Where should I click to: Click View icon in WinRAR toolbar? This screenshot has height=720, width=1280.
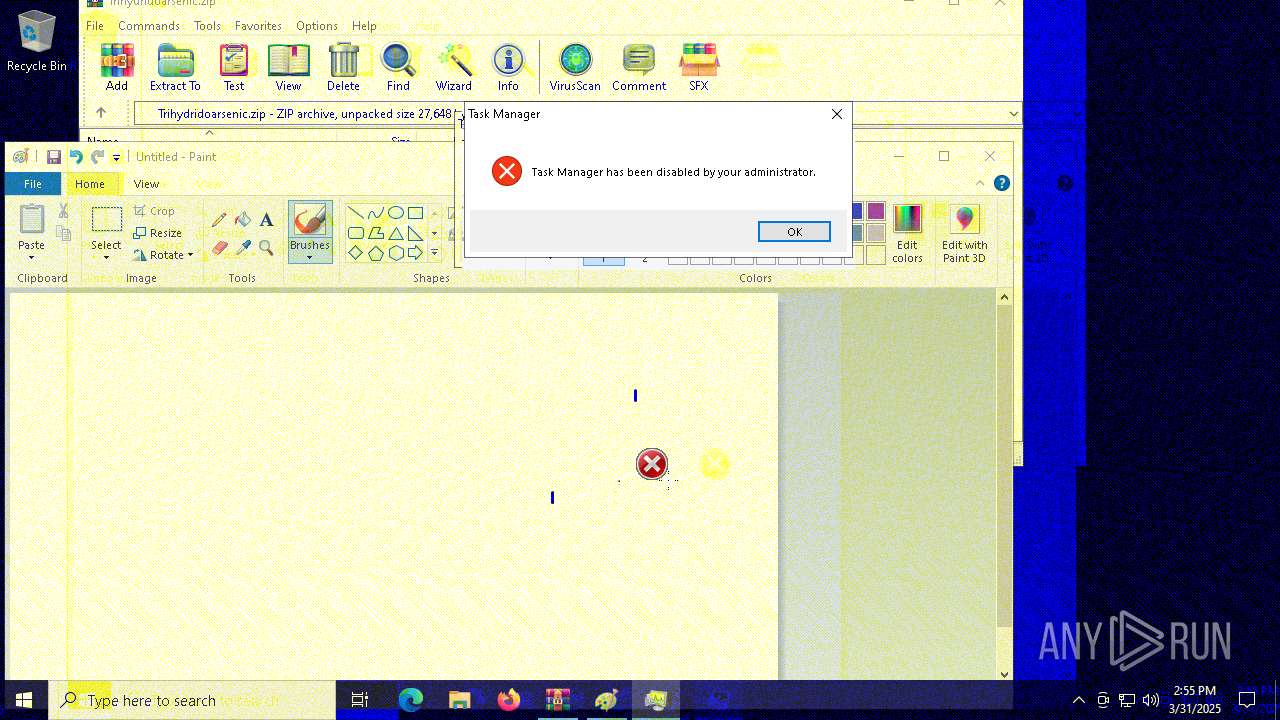288,67
